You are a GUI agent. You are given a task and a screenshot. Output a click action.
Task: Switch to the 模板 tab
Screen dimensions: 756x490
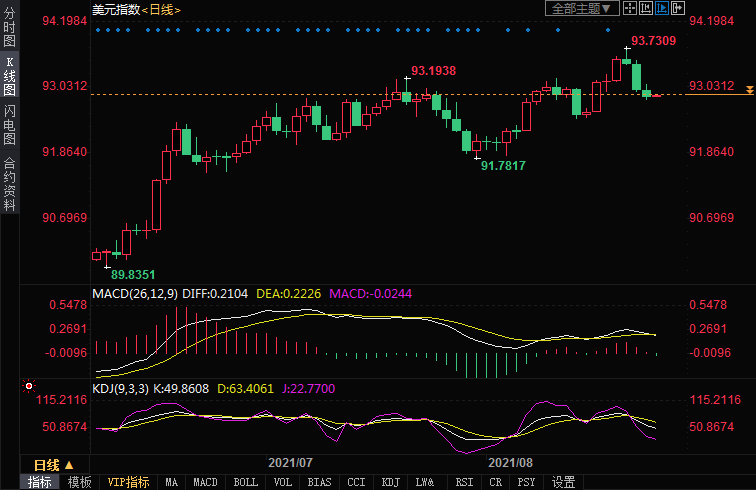[79, 482]
